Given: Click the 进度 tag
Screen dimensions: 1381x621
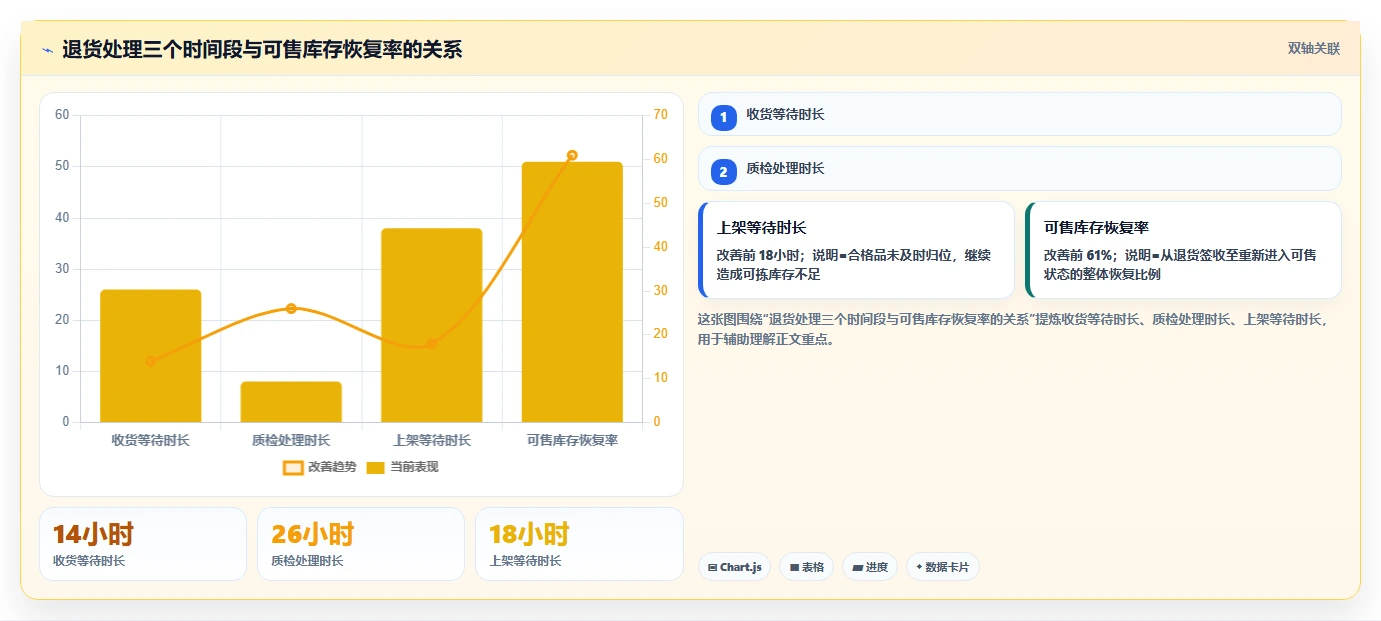Looking at the screenshot, I should (x=869, y=567).
